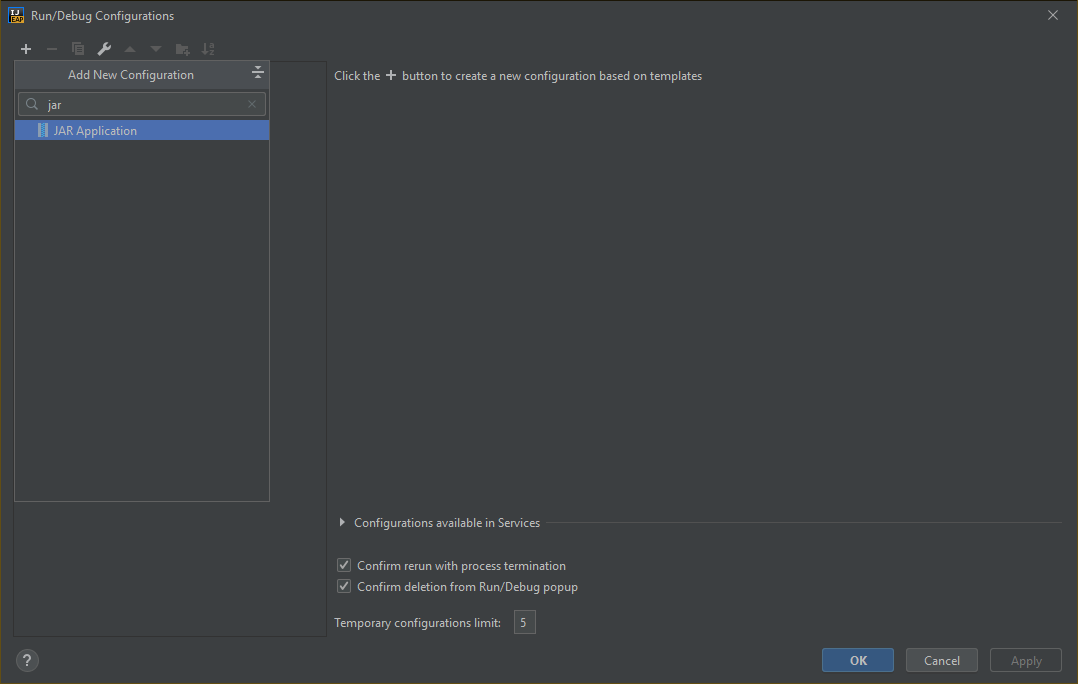This screenshot has width=1078, height=684.
Task: Click the Move Up arrow icon
Action: click(130, 49)
